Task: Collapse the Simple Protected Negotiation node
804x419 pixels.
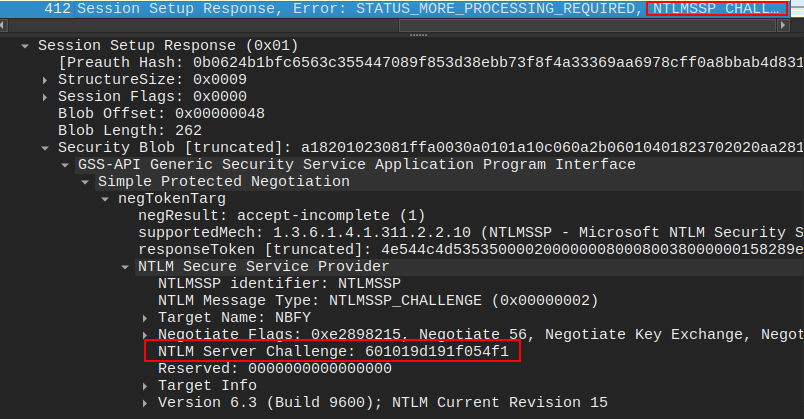Action: (85, 182)
